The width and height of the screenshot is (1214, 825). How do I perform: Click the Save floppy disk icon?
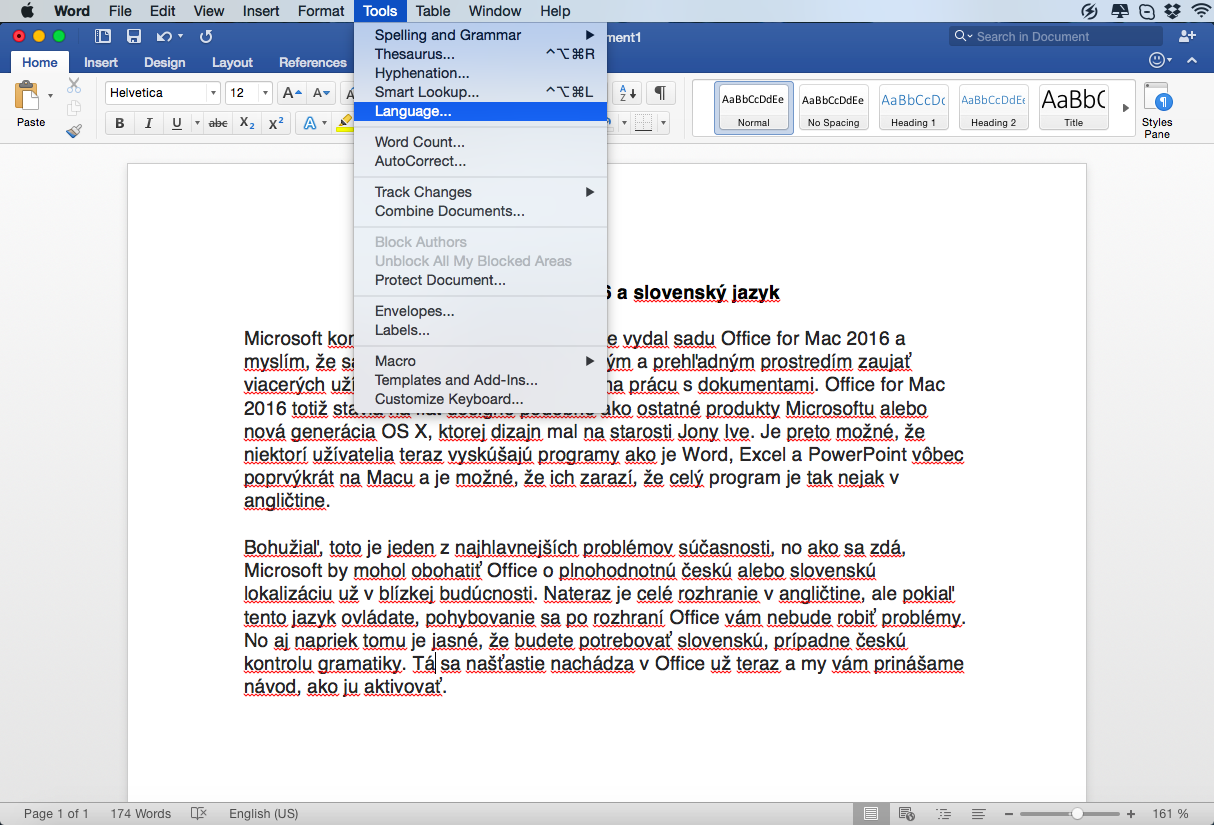[134, 36]
